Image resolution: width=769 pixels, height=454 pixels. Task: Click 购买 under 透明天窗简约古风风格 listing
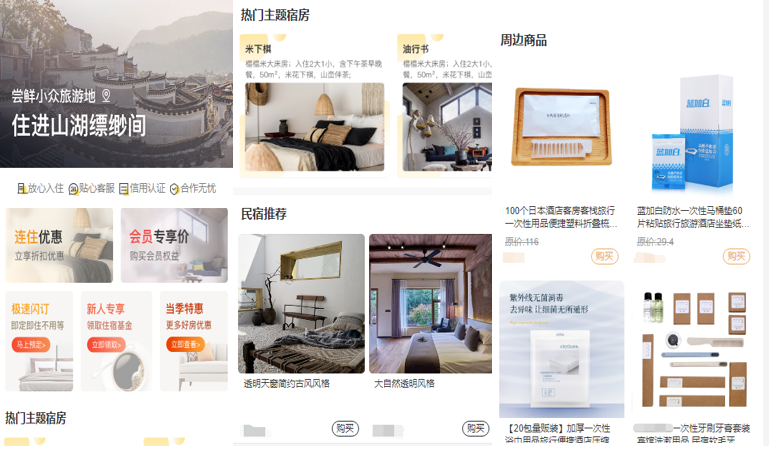click(x=345, y=429)
